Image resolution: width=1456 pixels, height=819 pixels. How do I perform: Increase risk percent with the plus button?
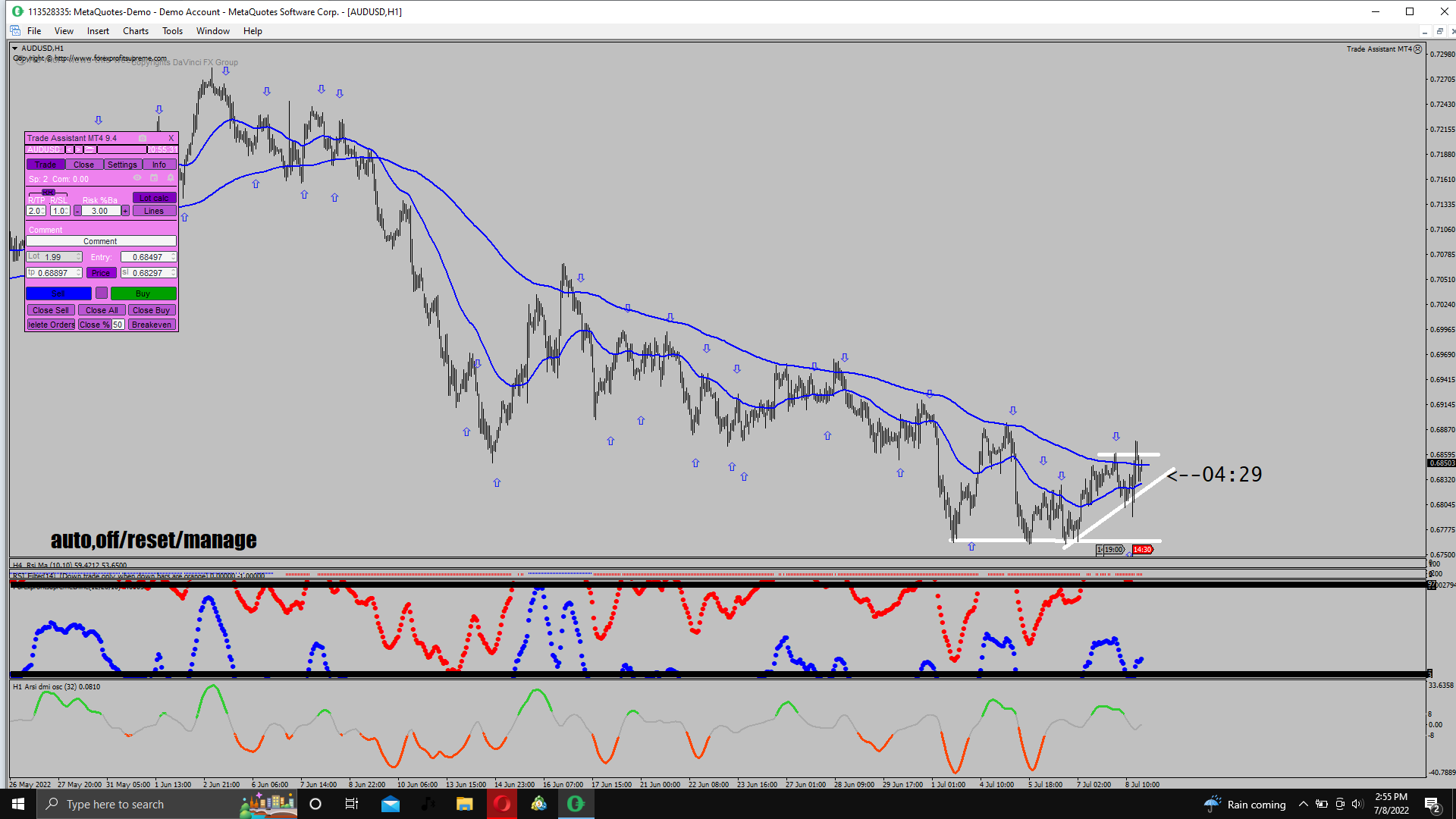[x=125, y=211]
